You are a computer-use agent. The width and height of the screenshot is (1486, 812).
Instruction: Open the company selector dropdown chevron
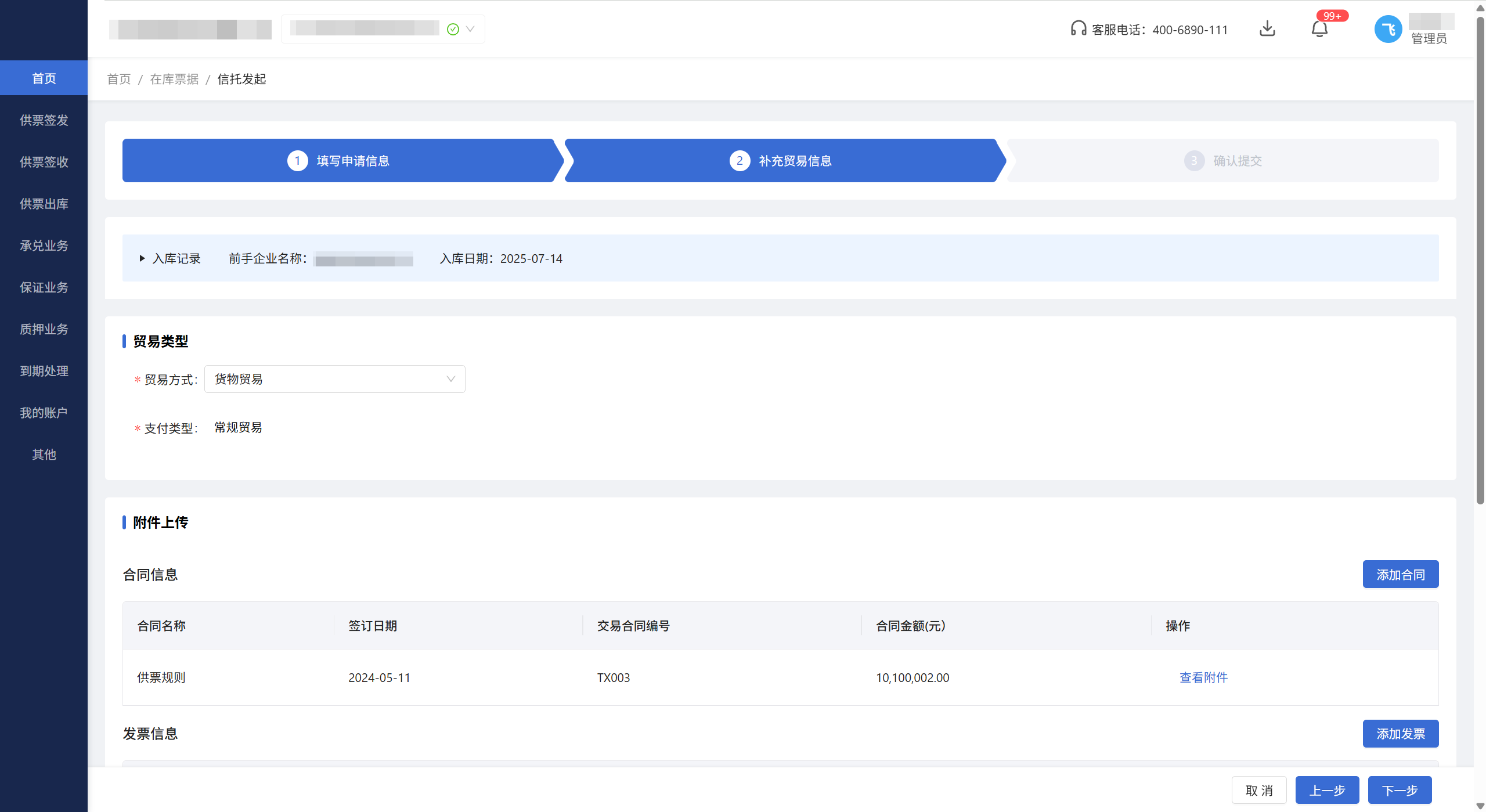(470, 29)
